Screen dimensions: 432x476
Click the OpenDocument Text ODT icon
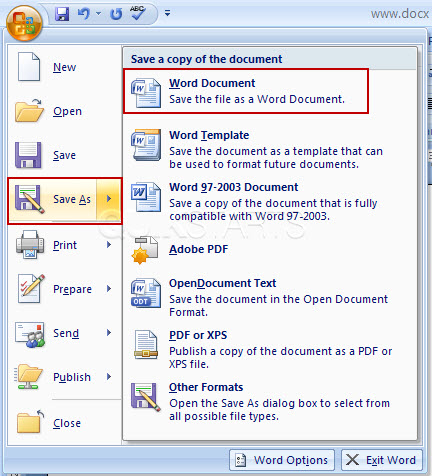coord(146,293)
